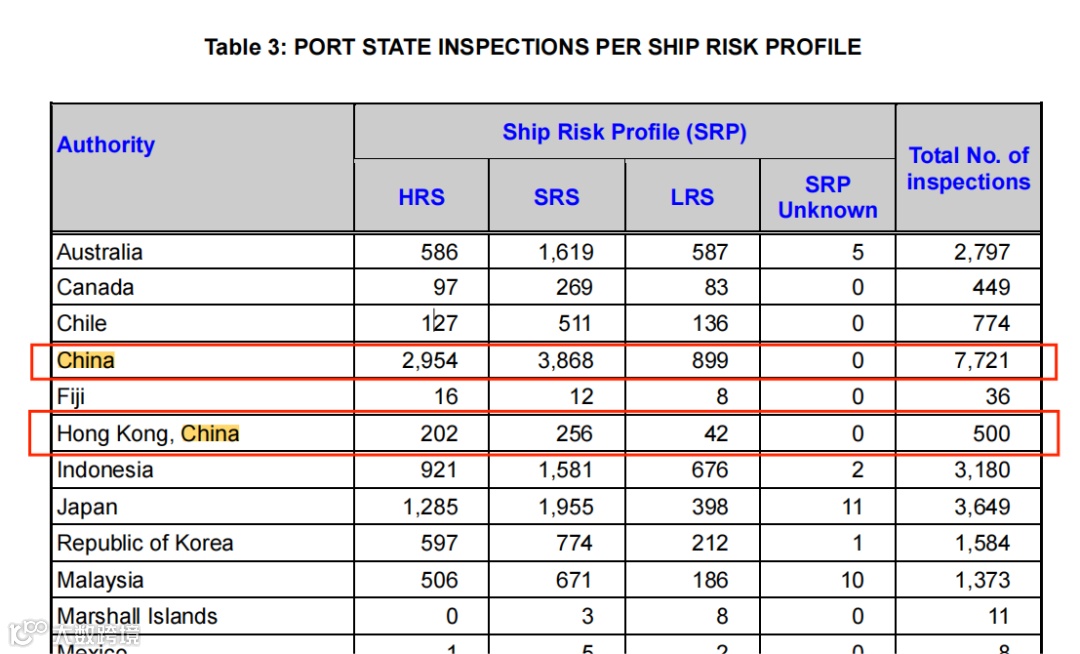Select Australia's SRS value 1,619
Image resolution: width=1080 pixels, height=654 pixels.
(x=565, y=252)
